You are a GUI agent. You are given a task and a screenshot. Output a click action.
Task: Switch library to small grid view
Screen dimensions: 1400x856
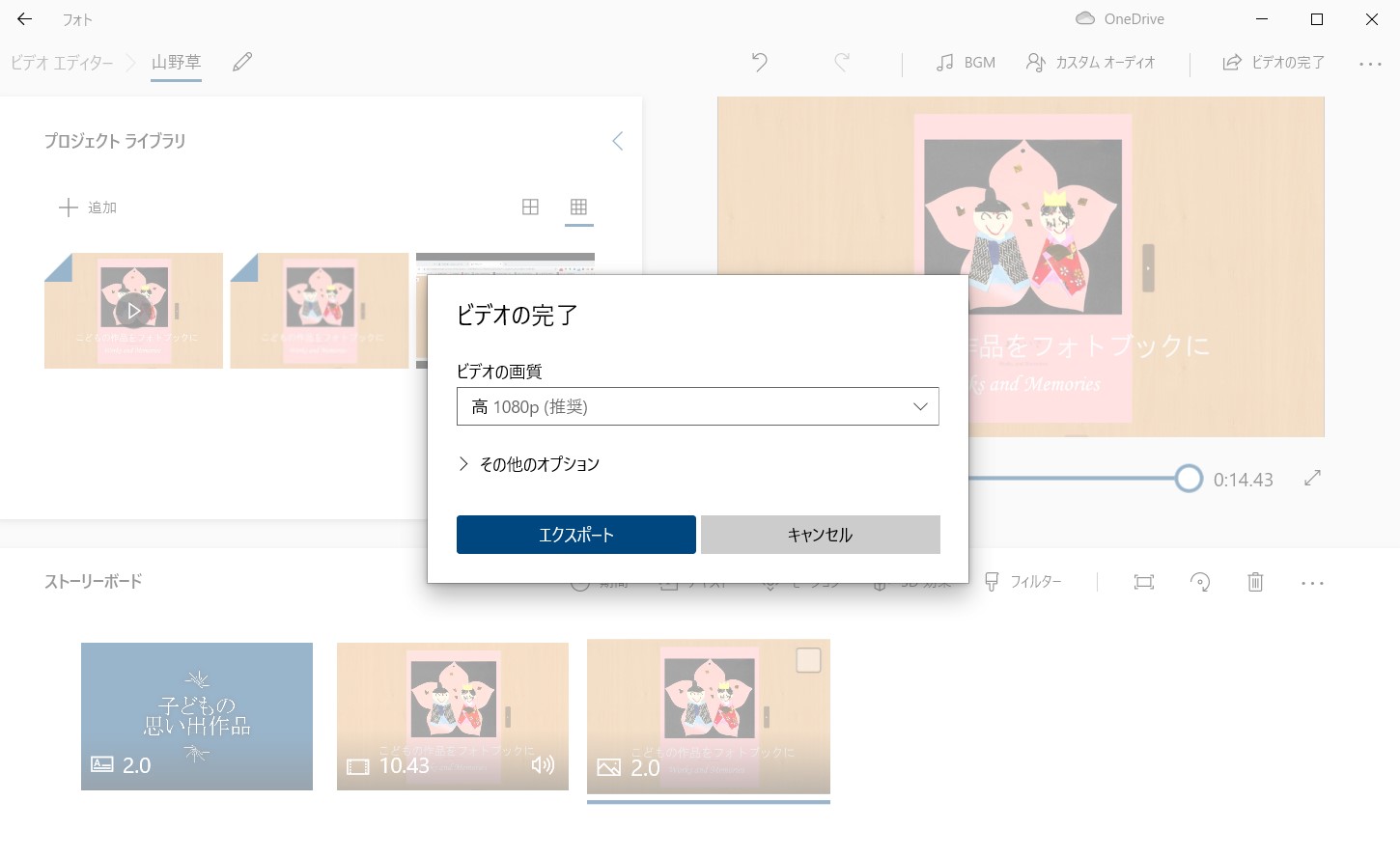pos(578,207)
